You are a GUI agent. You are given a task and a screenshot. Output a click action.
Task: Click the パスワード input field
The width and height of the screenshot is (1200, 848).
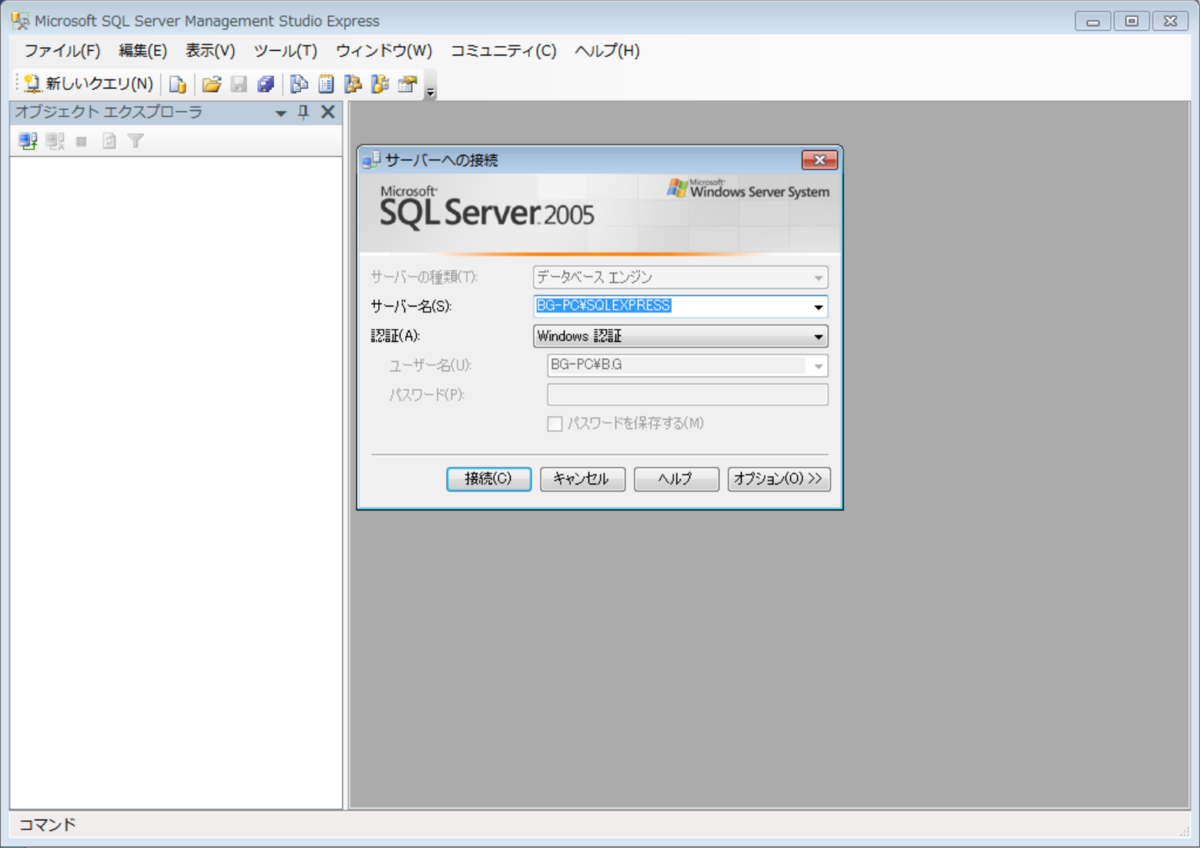tap(687, 395)
